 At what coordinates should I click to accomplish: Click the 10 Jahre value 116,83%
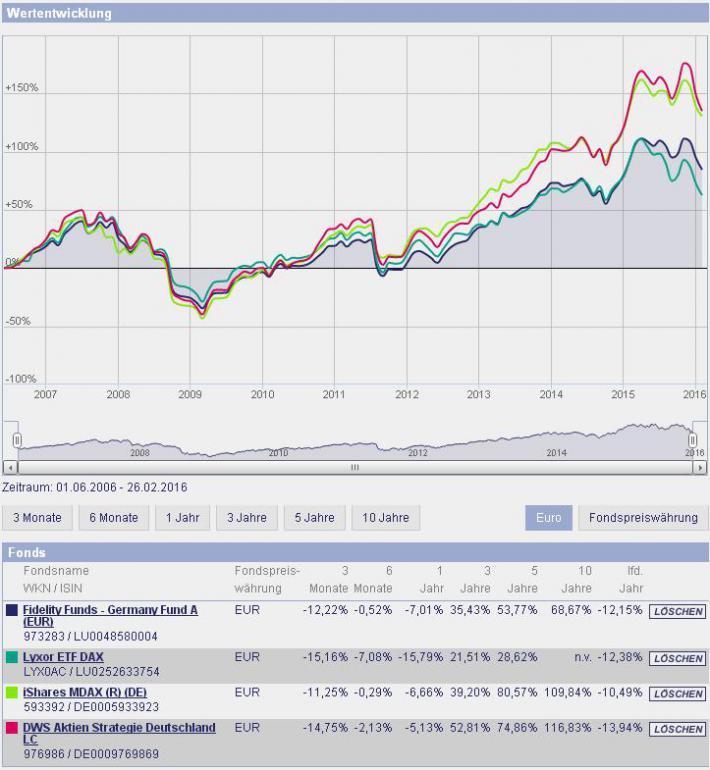568,728
